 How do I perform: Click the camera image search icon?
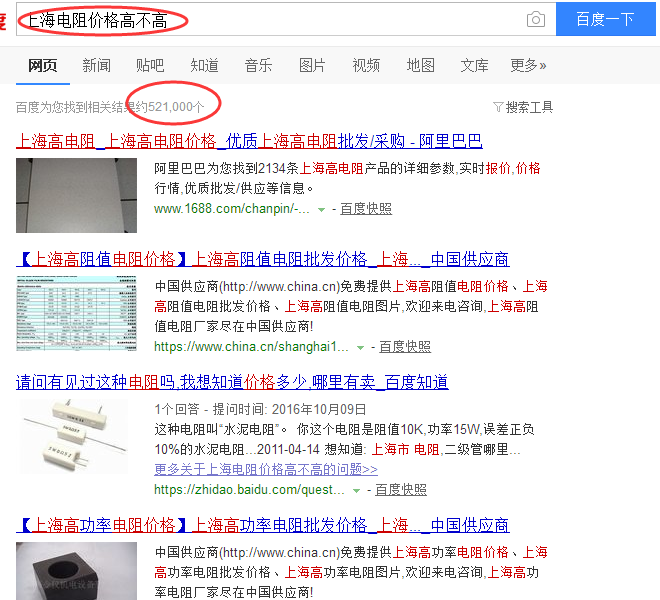(535, 19)
